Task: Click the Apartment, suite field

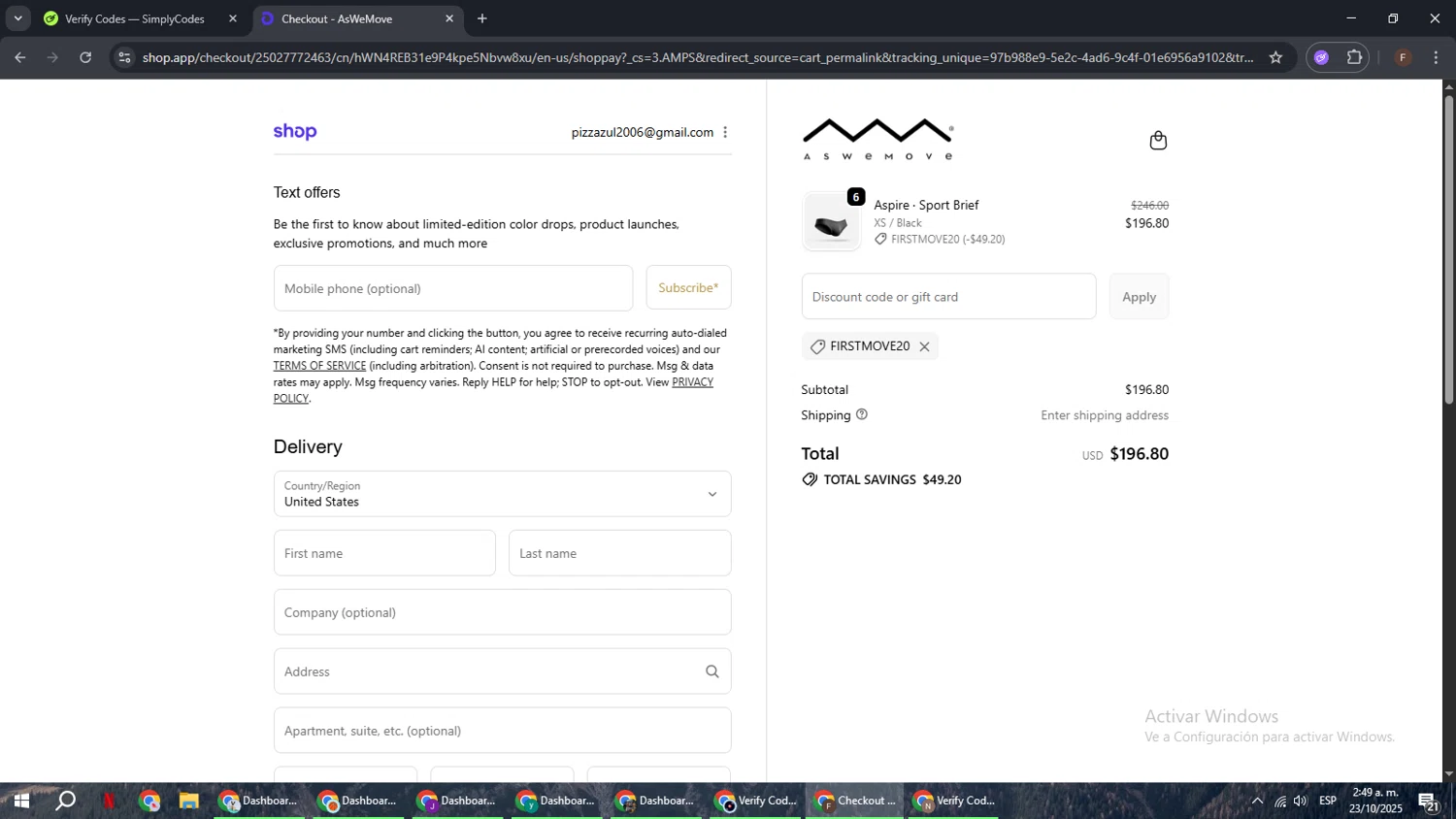Action: click(x=502, y=731)
